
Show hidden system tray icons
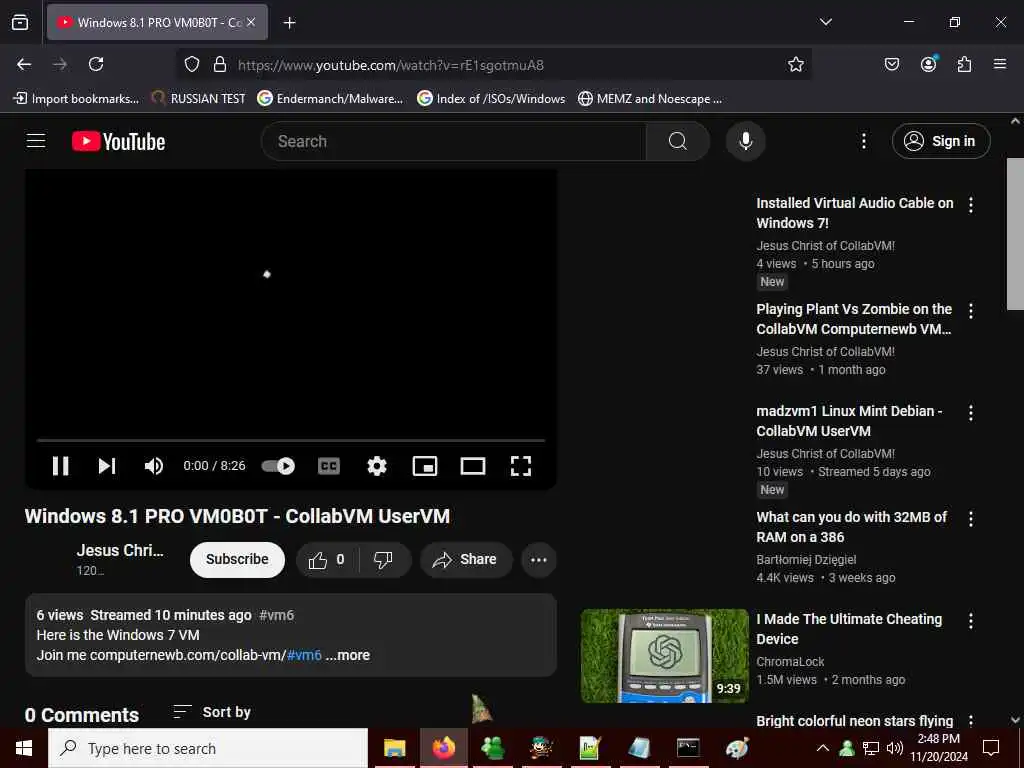(x=823, y=748)
